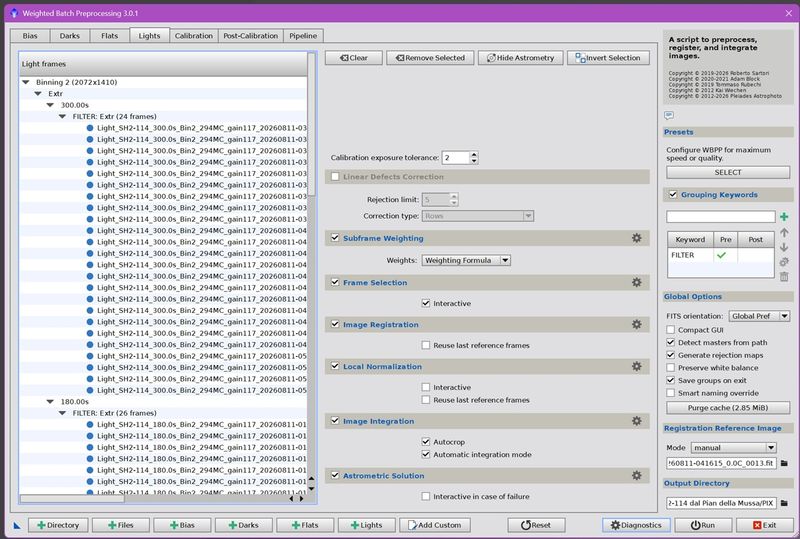The image size is (800, 539).
Task: Open presets with SELECT button
Action: pyautogui.click(x=728, y=172)
